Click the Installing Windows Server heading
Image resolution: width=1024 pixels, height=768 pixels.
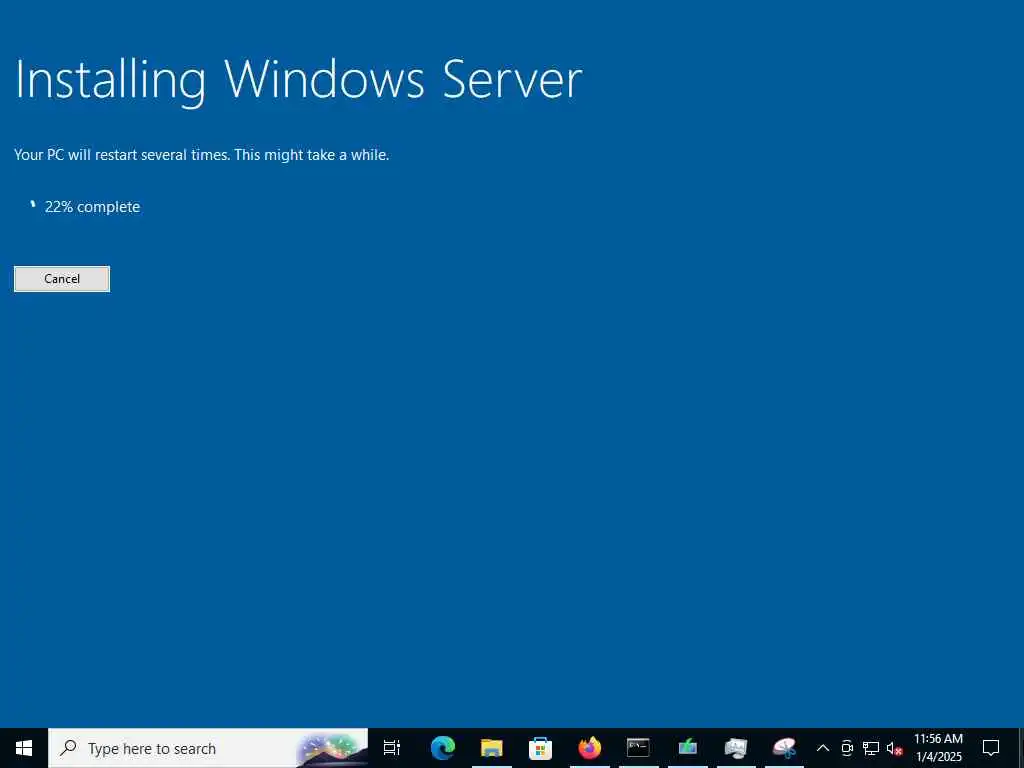pos(298,80)
